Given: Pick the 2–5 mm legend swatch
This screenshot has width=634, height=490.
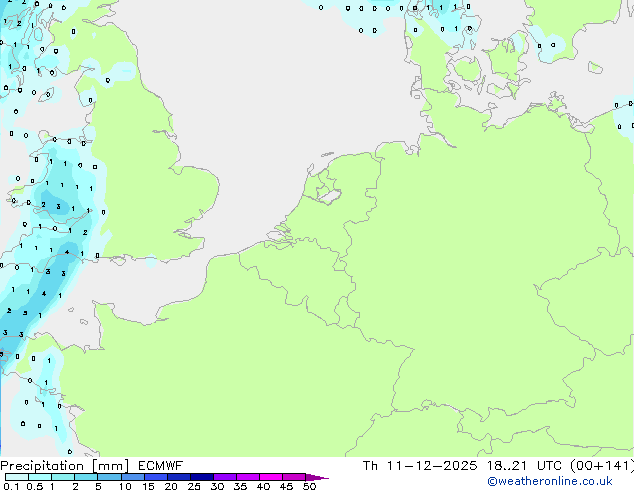Looking at the screenshot, I should point(86,477).
